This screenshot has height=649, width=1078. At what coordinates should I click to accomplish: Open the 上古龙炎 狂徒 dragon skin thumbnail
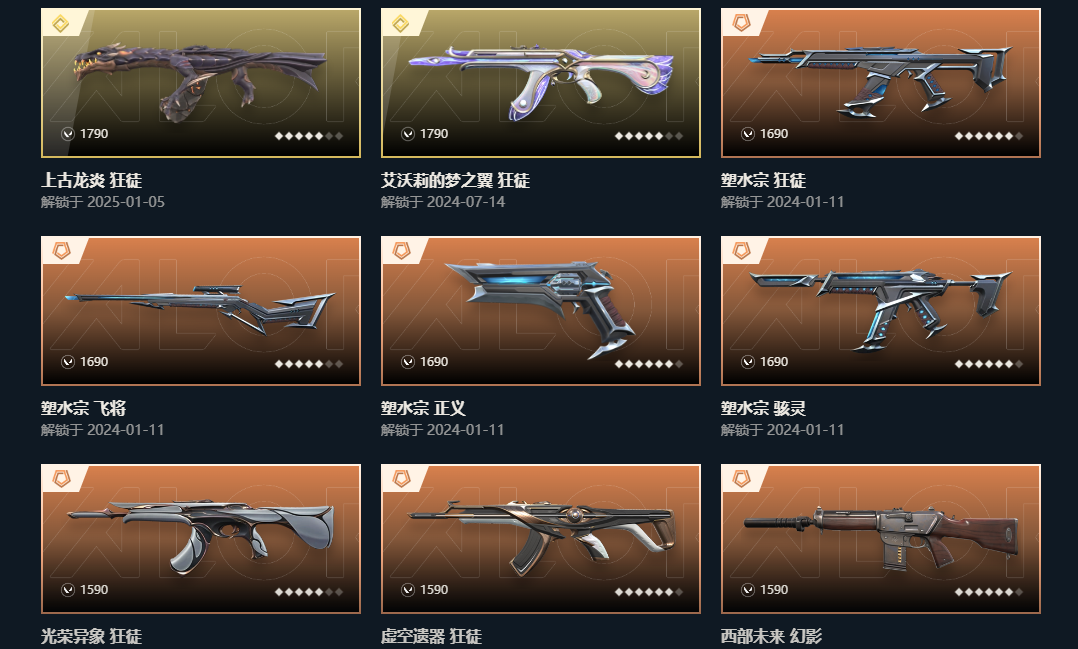(x=201, y=83)
